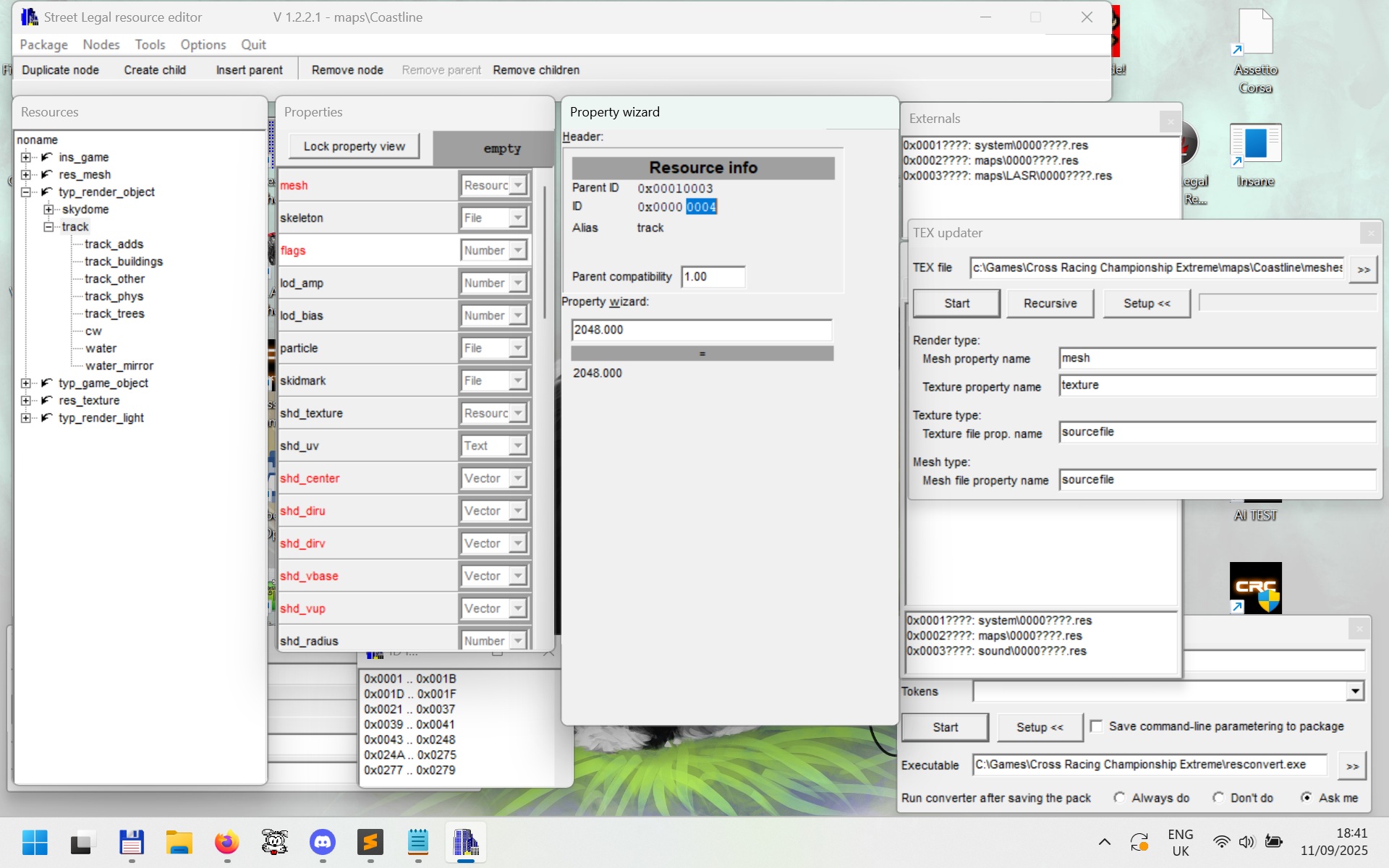The height and width of the screenshot is (868, 1389).
Task: Click the Windows Start button
Action: pos(35,843)
